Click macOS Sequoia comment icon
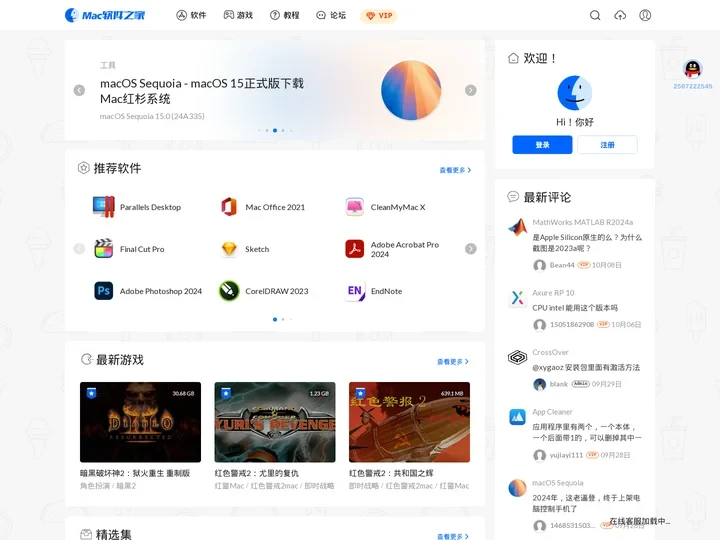 click(518, 488)
